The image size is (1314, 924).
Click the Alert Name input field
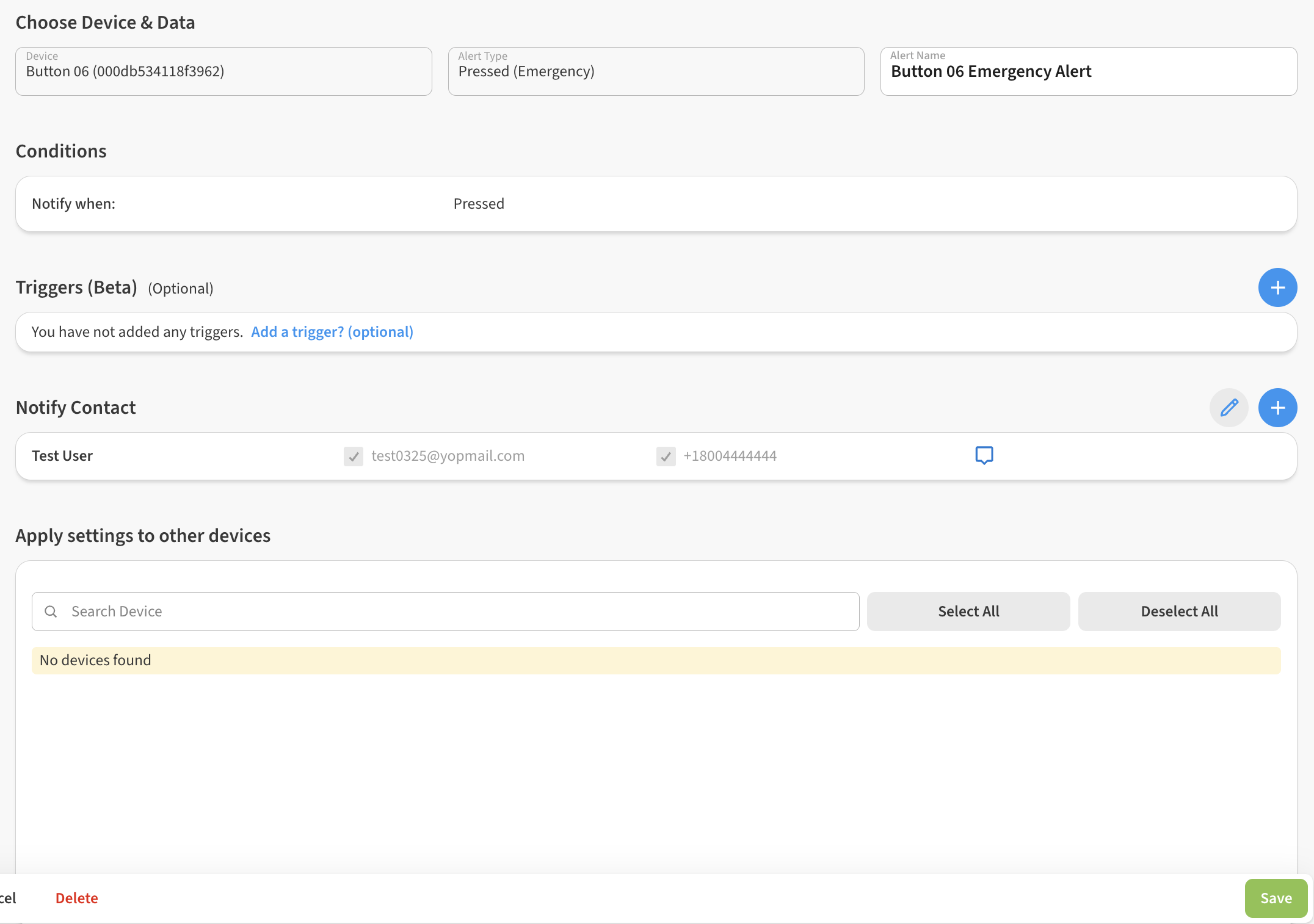(x=1088, y=71)
